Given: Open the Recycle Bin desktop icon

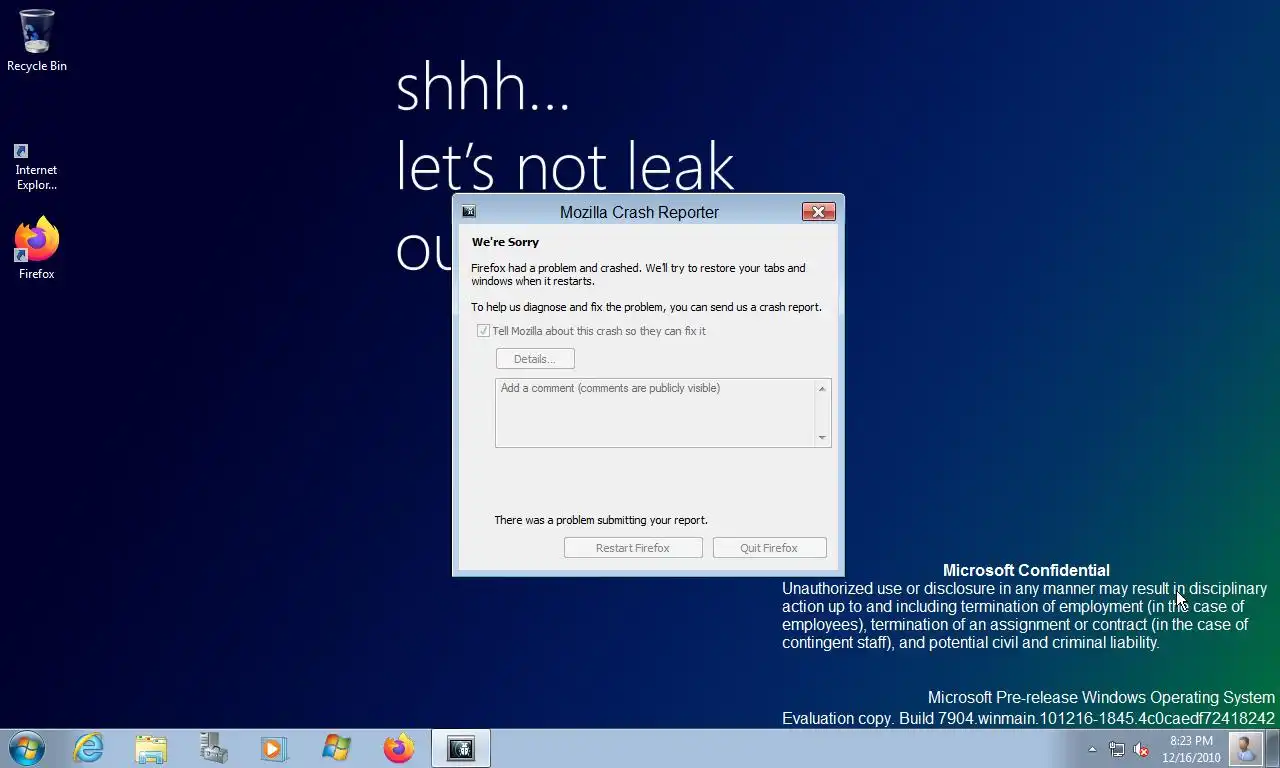Looking at the screenshot, I should [x=37, y=40].
